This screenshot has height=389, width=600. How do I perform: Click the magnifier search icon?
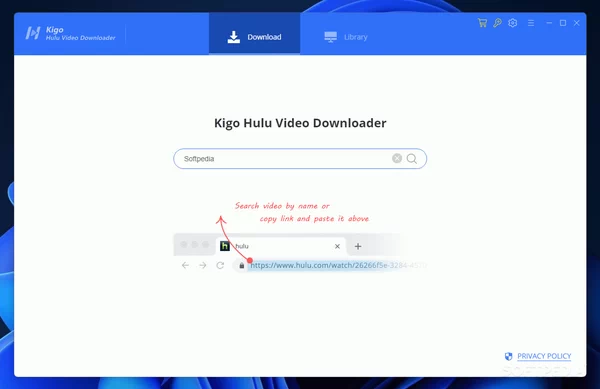point(412,158)
